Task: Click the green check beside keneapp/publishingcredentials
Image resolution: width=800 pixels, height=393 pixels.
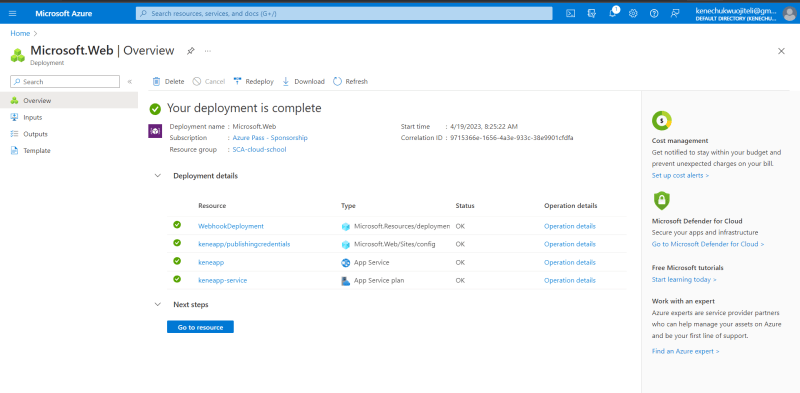Action: (x=177, y=243)
